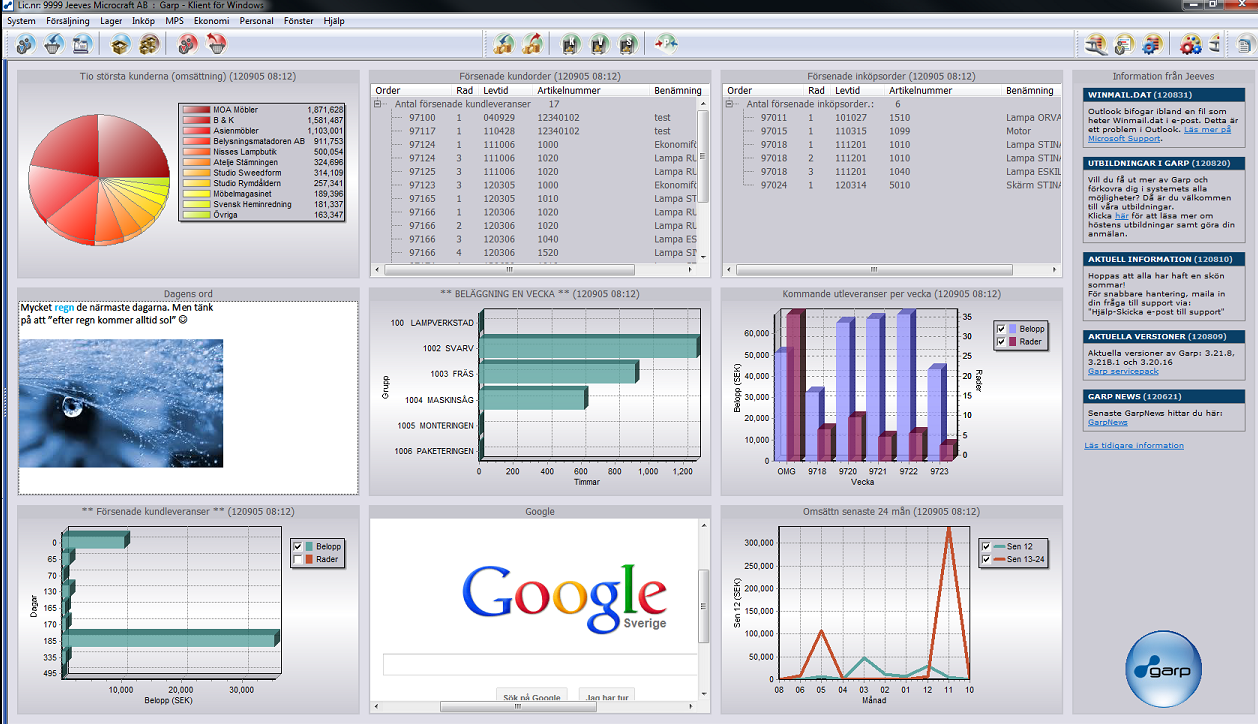Open the cash register toolbar icon

tap(82, 44)
